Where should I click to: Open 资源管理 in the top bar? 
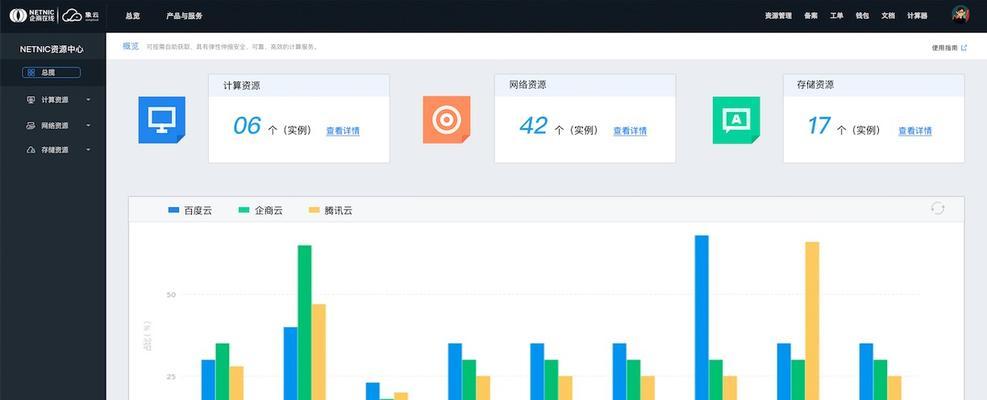pyautogui.click(x=778, y=16)
